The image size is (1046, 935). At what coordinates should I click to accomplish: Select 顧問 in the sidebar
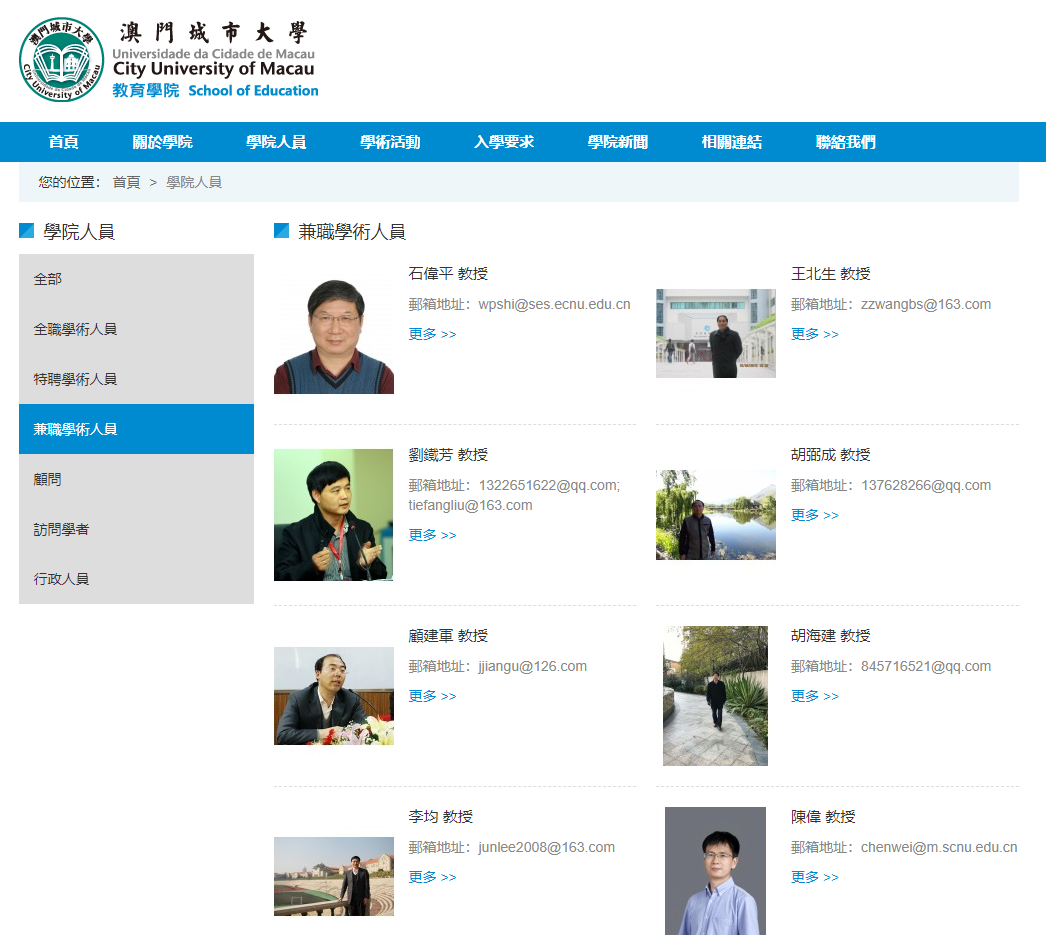[136, 479]
